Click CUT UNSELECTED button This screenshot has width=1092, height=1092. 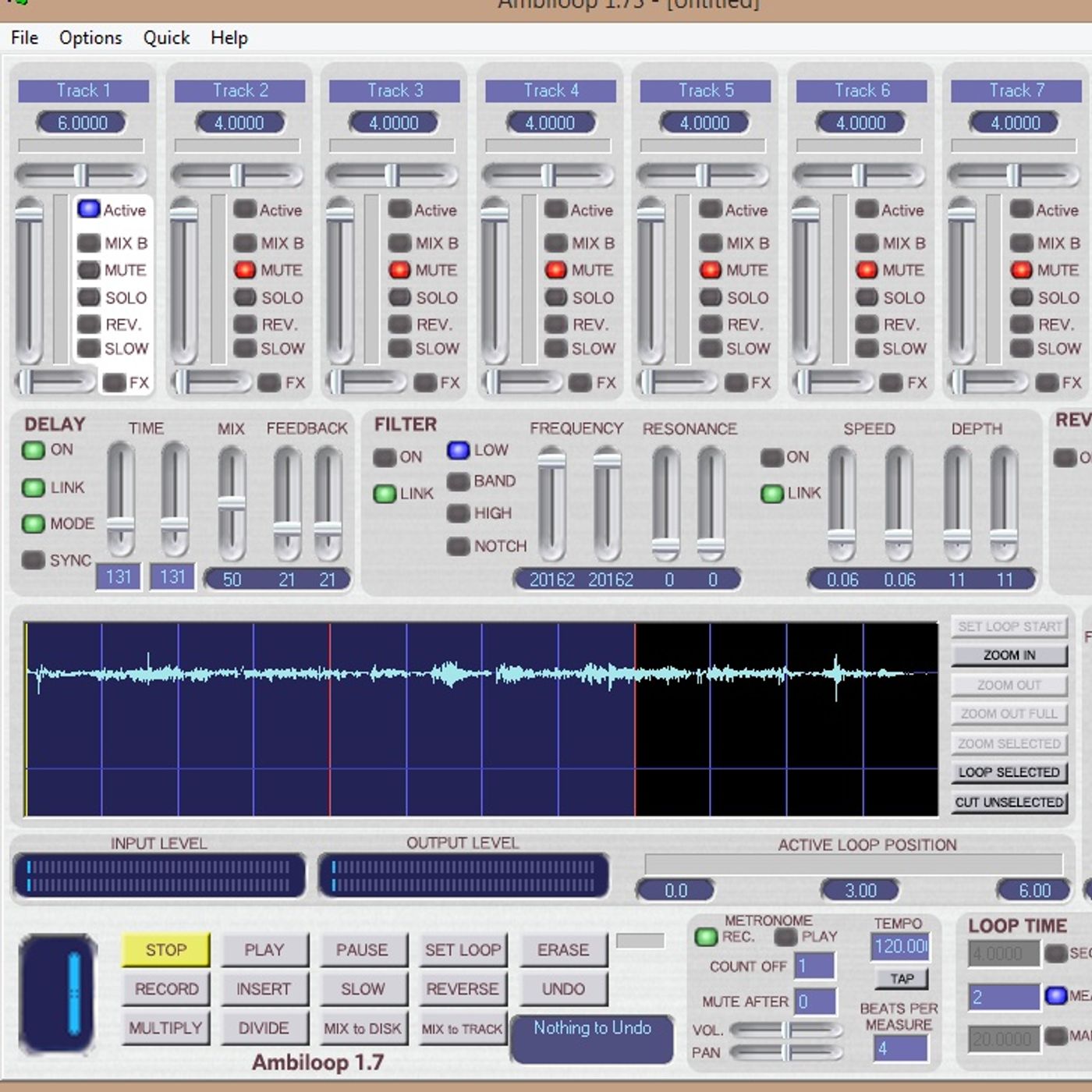1009,802
